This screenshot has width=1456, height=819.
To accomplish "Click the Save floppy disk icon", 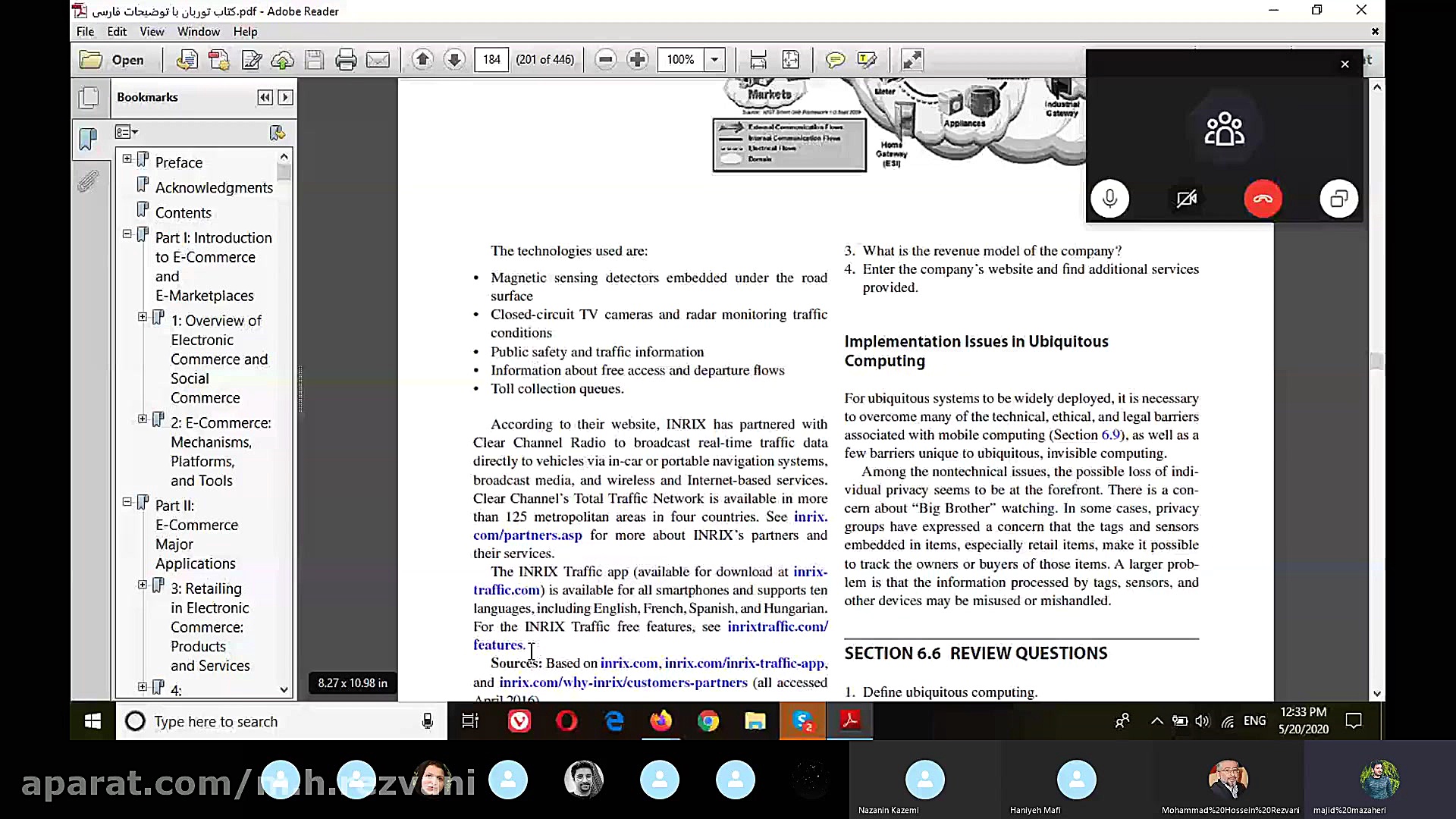I will tap(314, 60).
